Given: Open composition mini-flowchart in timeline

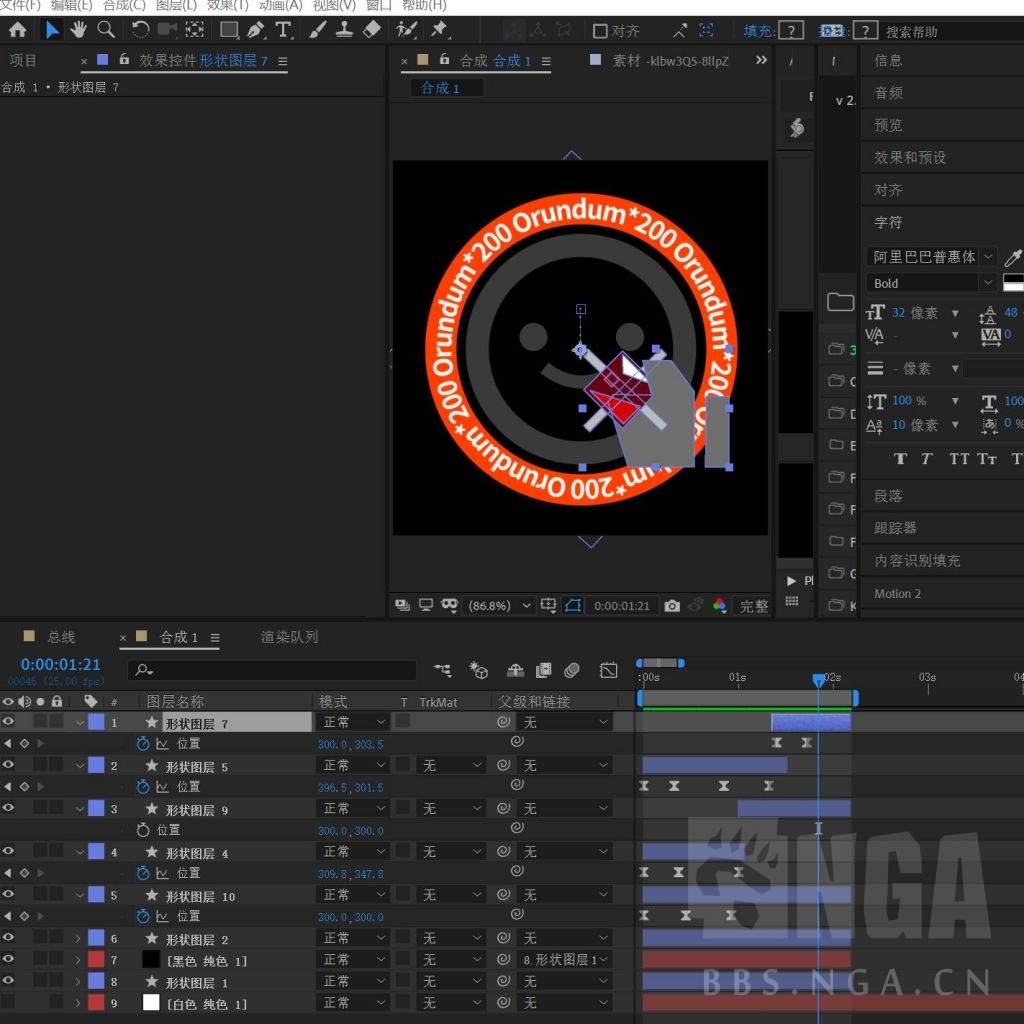Looking at the screenshot, I should tap(442, 670).
